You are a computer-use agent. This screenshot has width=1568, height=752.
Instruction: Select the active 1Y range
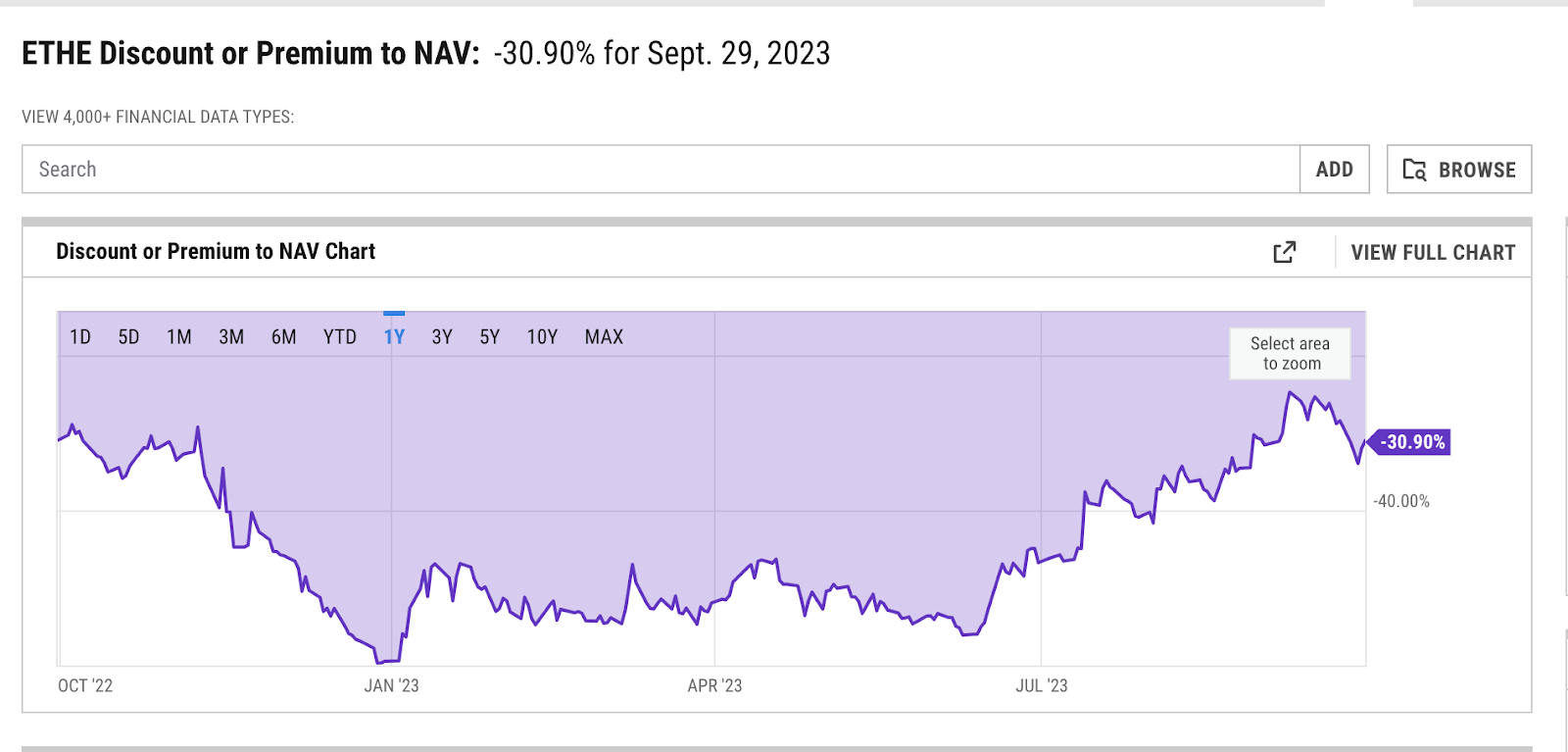point(394,337)
